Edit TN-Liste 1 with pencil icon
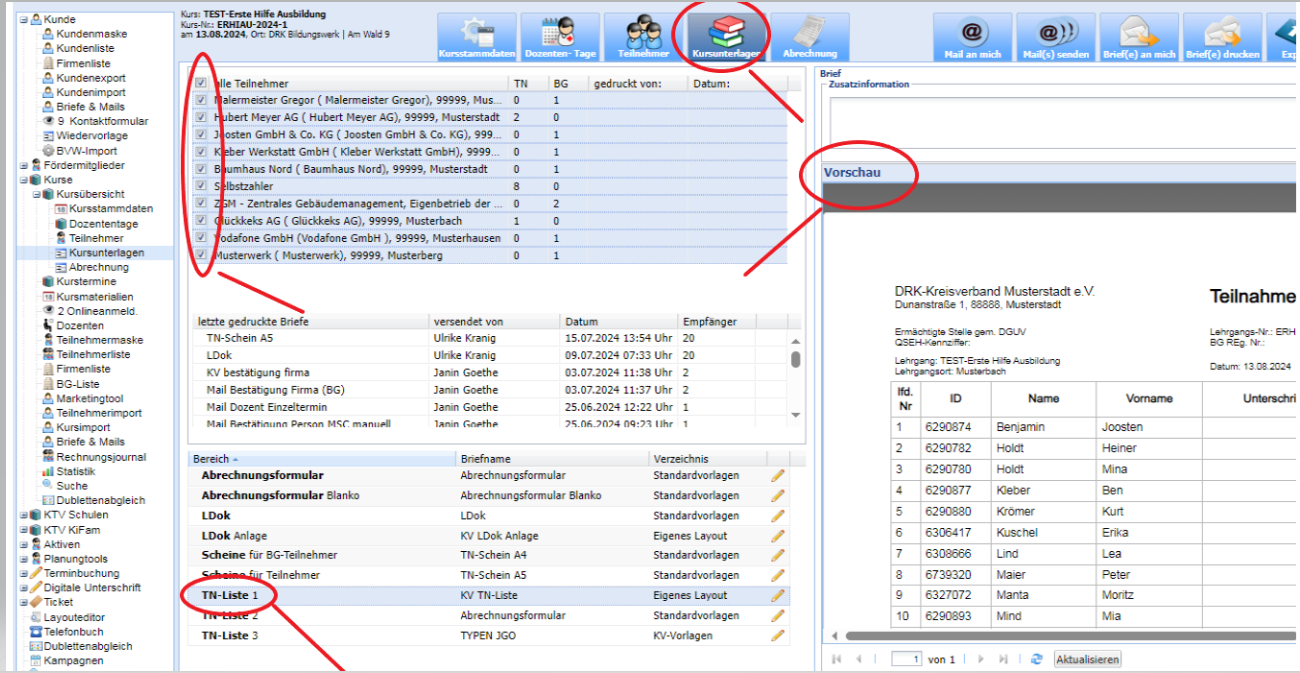1300x673 pixels. [777, 596]
